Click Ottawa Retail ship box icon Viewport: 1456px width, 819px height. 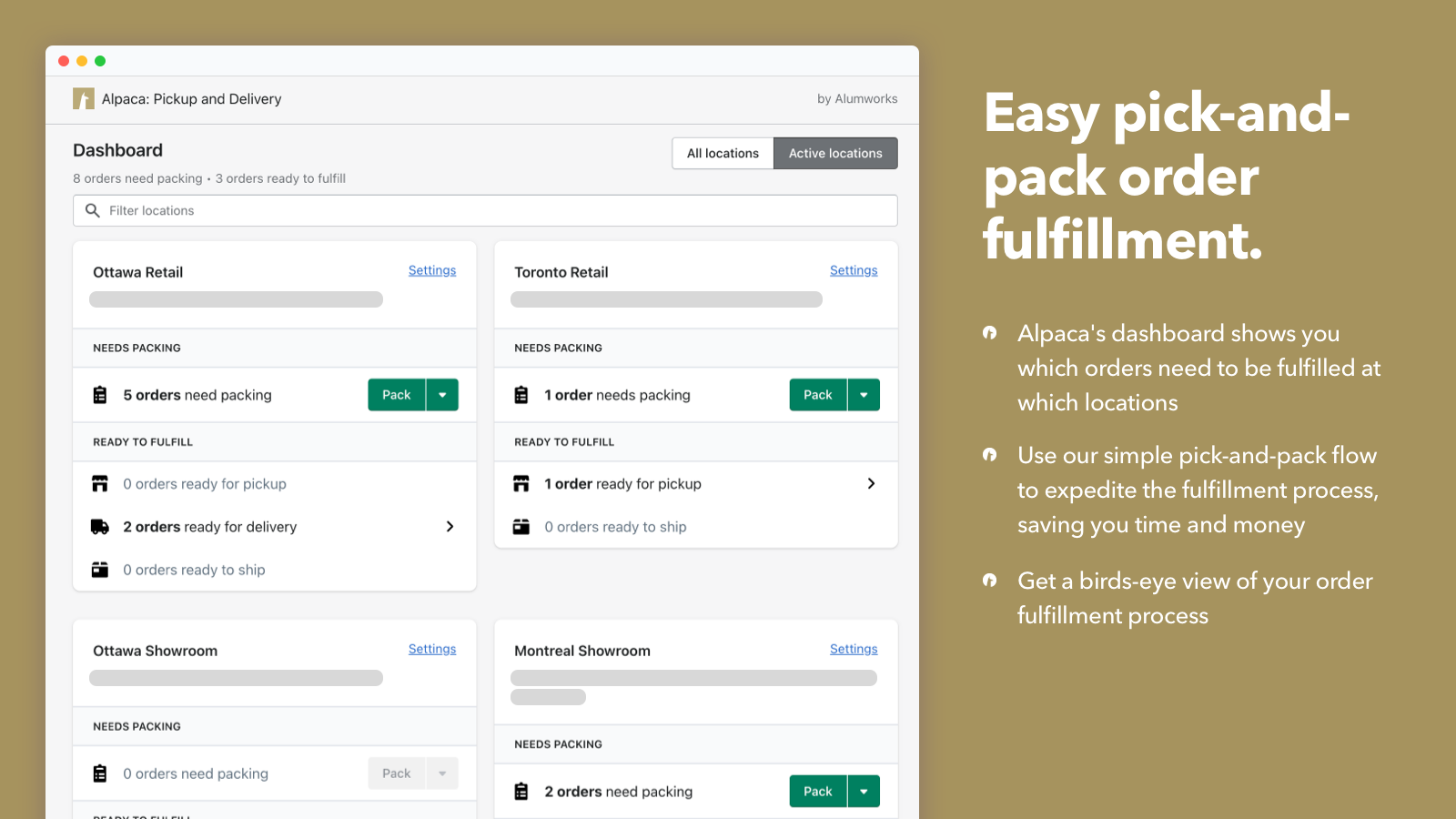click(100, 570)
